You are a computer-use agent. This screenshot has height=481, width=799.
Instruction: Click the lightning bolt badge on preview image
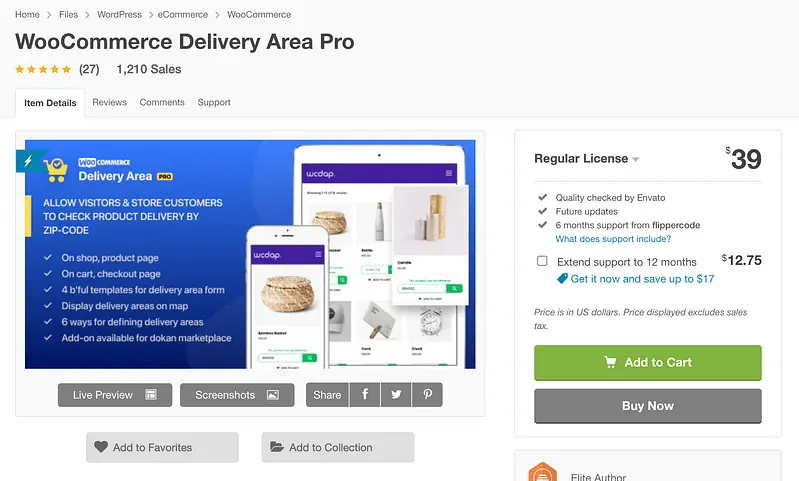pos(29,161)
